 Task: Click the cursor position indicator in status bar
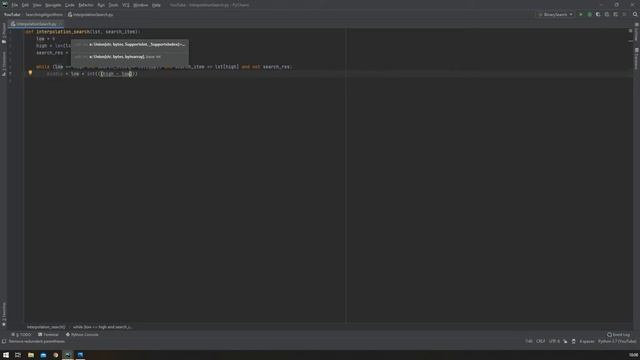point(529,341)
